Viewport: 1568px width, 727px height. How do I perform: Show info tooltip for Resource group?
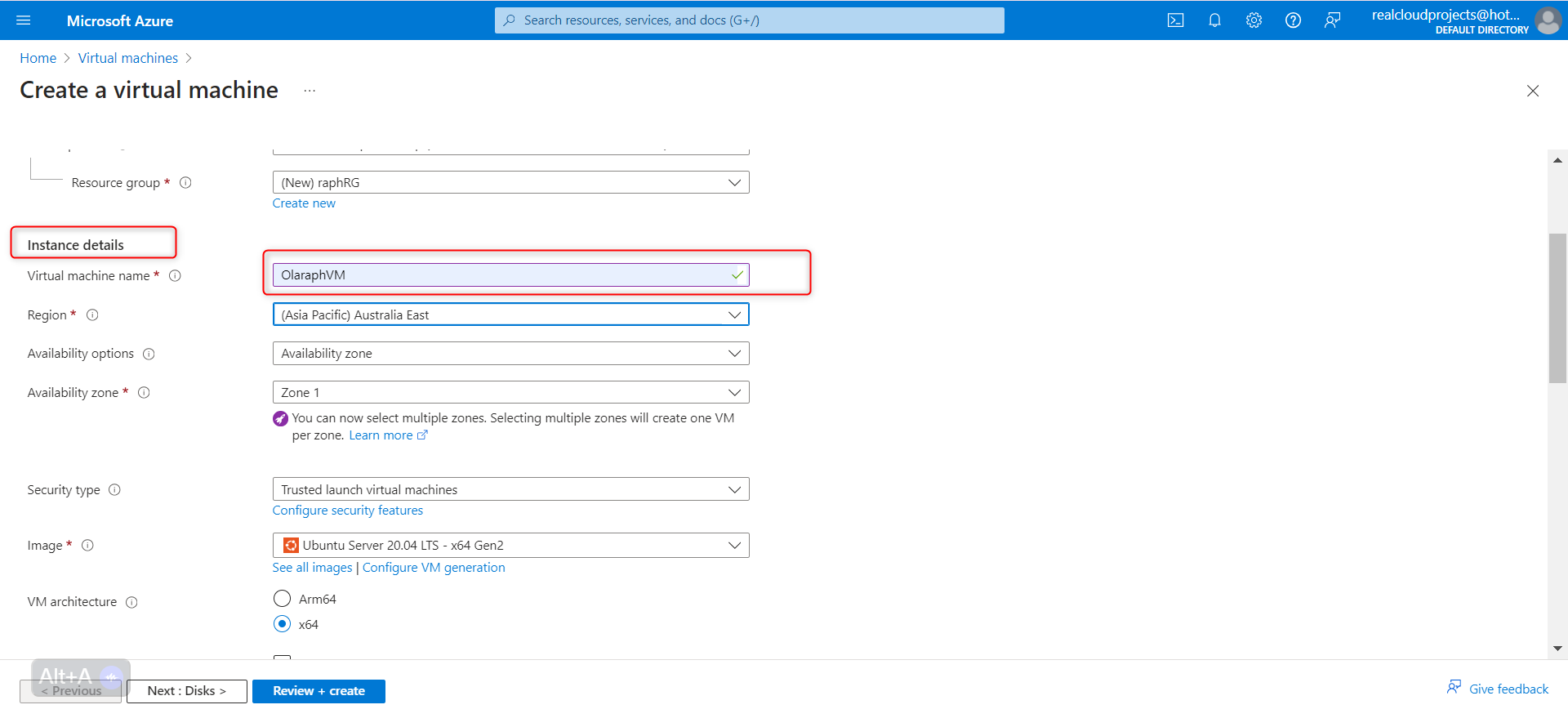[x=185, y=183]
